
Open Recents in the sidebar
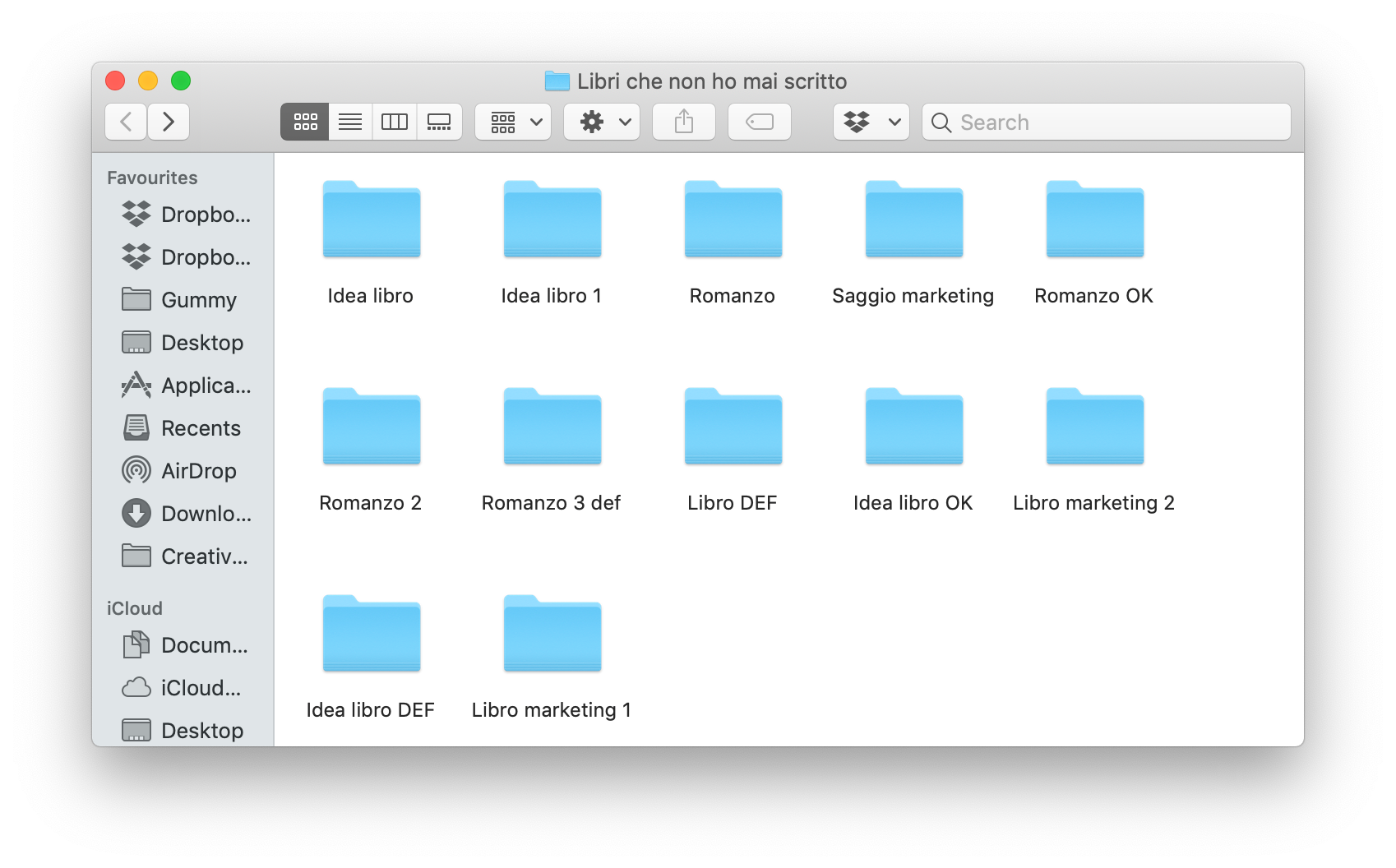pos(181,428)
